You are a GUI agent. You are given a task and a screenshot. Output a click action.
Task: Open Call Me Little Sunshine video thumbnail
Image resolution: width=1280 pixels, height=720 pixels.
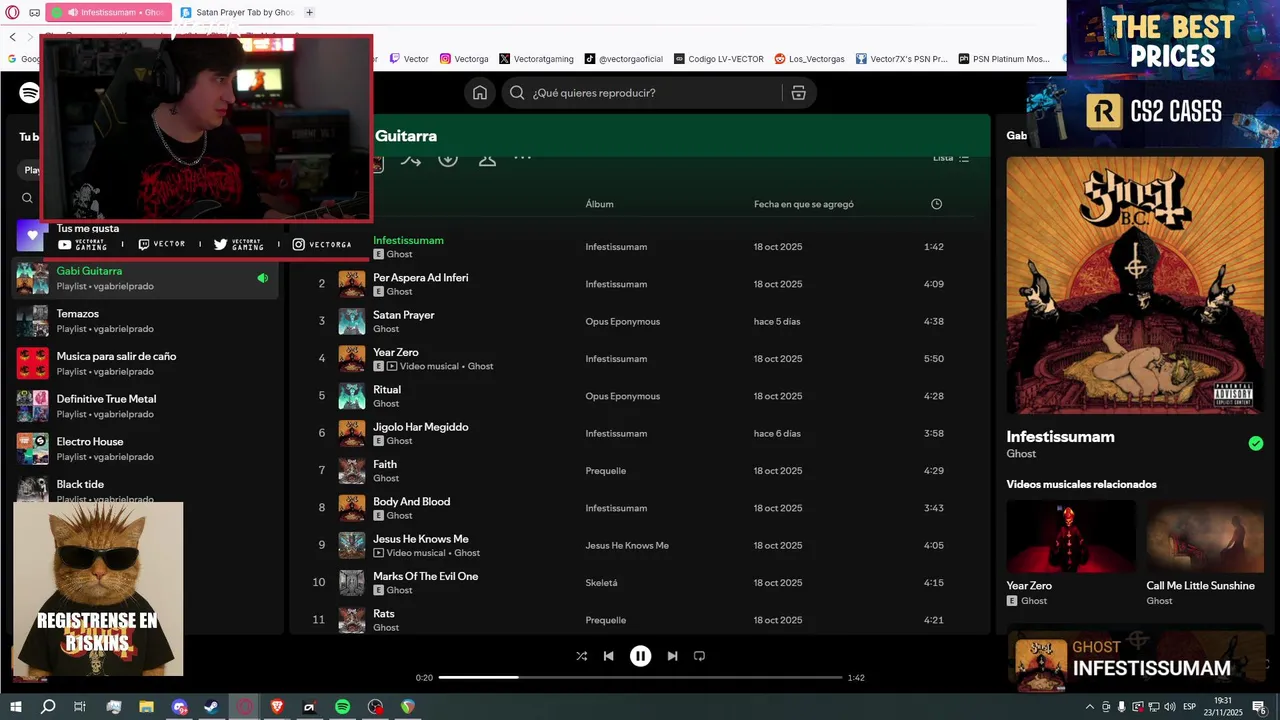coord(1206,536)
